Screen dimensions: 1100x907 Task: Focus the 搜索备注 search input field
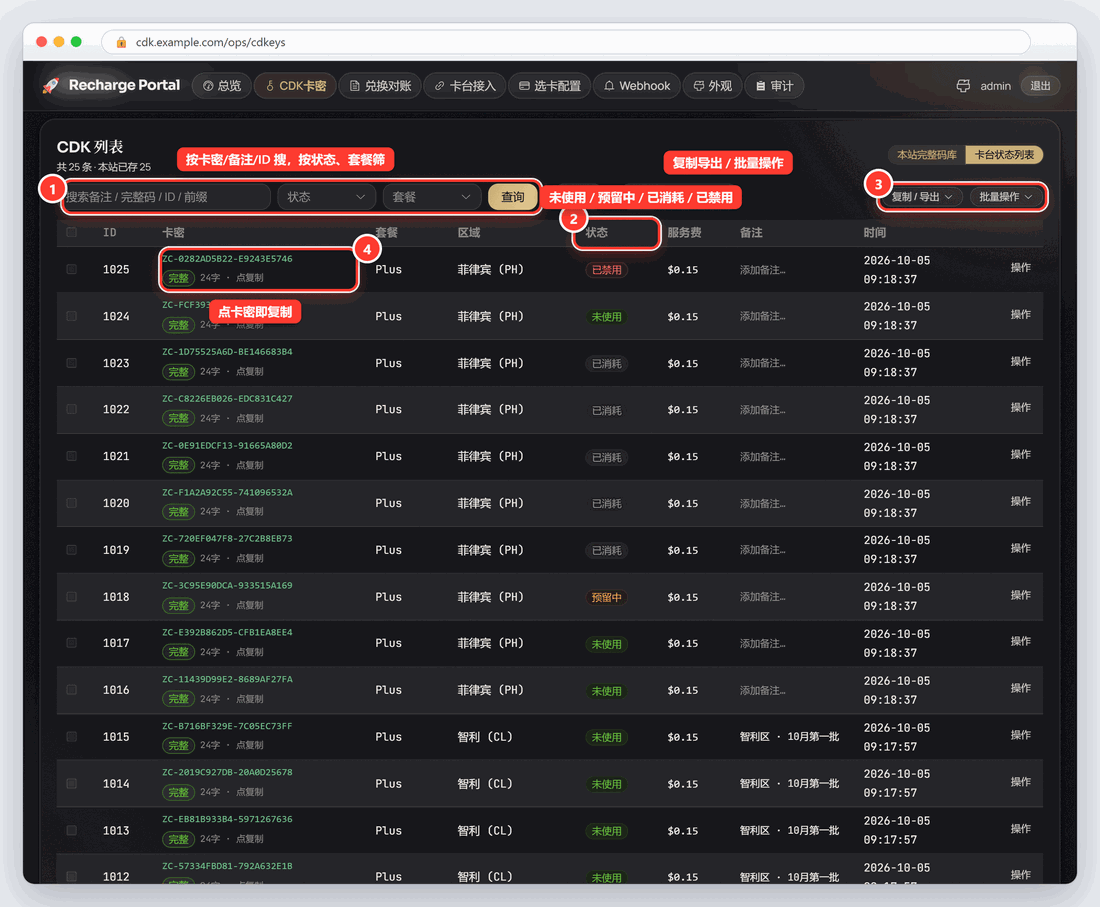[x=166, y=197]
